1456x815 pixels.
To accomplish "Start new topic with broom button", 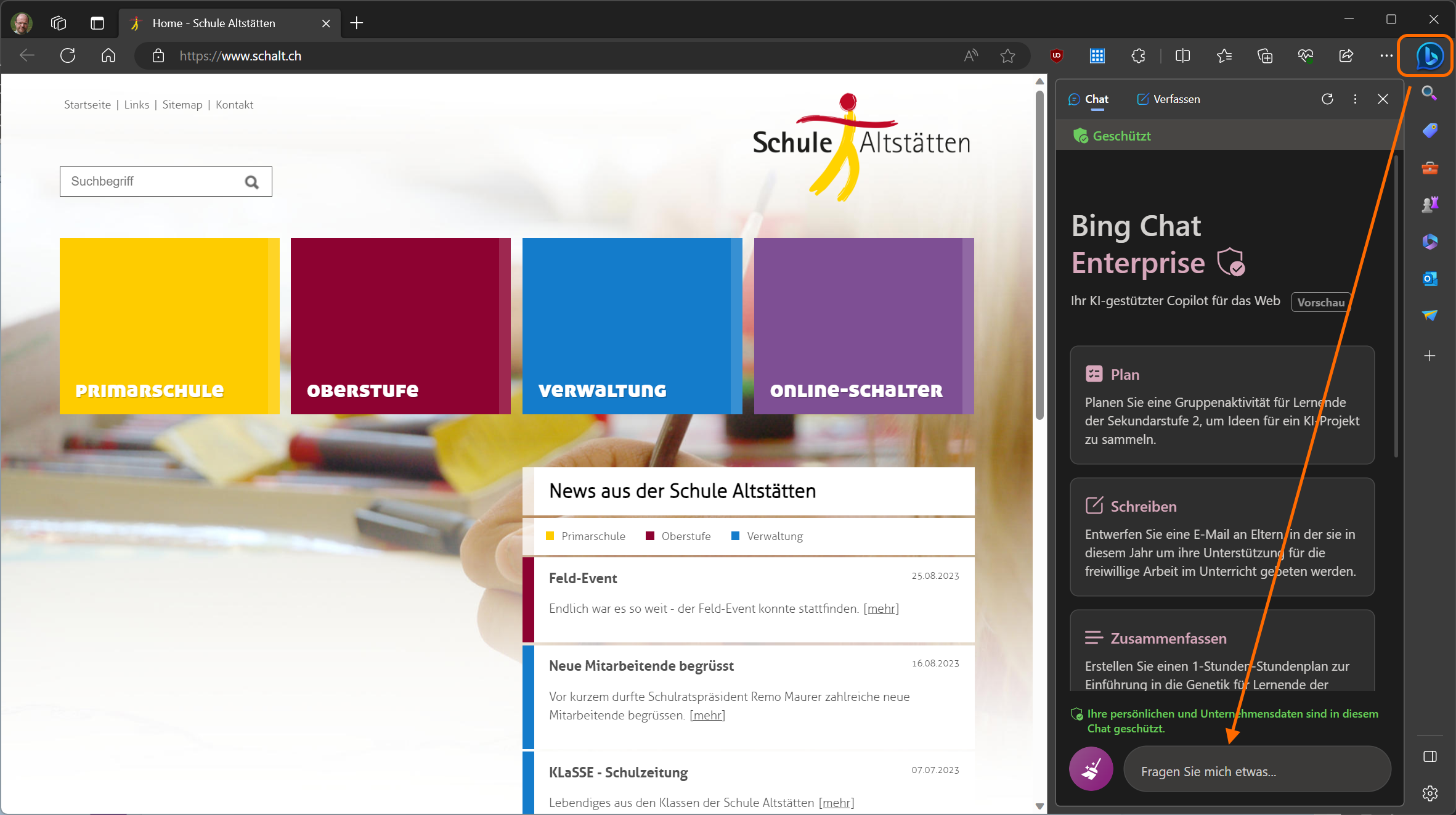I will [x=1091, y=769].
